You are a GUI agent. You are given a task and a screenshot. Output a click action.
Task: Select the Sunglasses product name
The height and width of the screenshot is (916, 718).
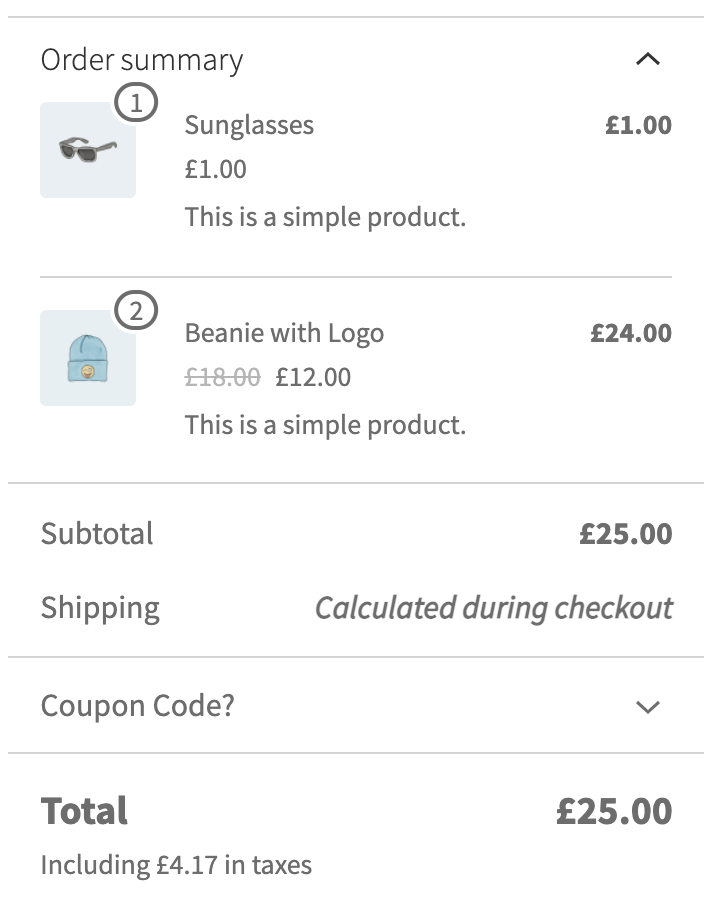point(249,125)
